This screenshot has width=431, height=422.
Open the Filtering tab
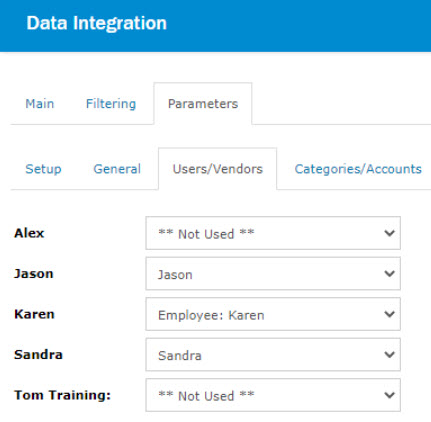111,104
